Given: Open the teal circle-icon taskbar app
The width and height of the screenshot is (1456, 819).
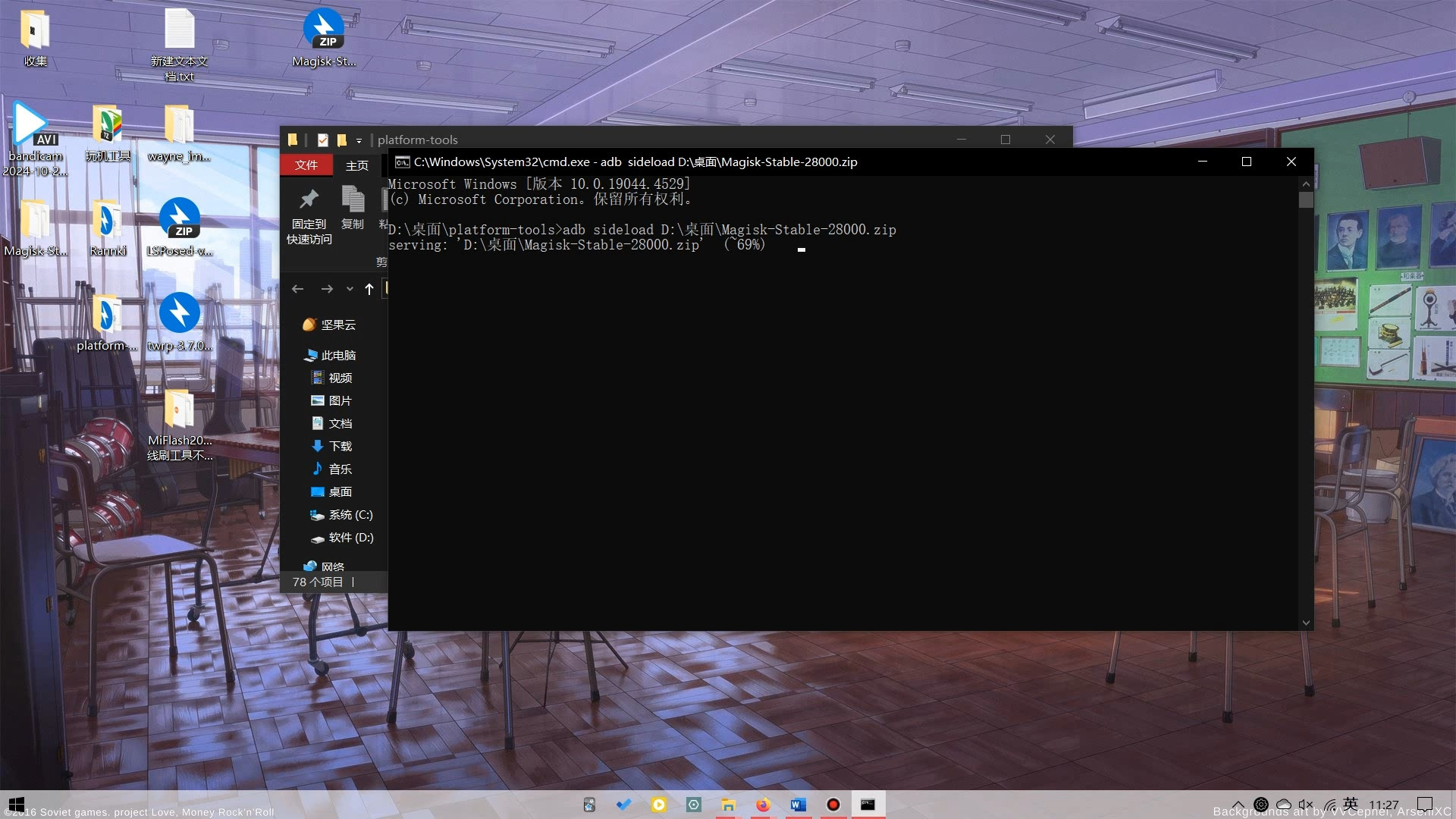Looking at the screenshot, I should [x=694, y=805].
